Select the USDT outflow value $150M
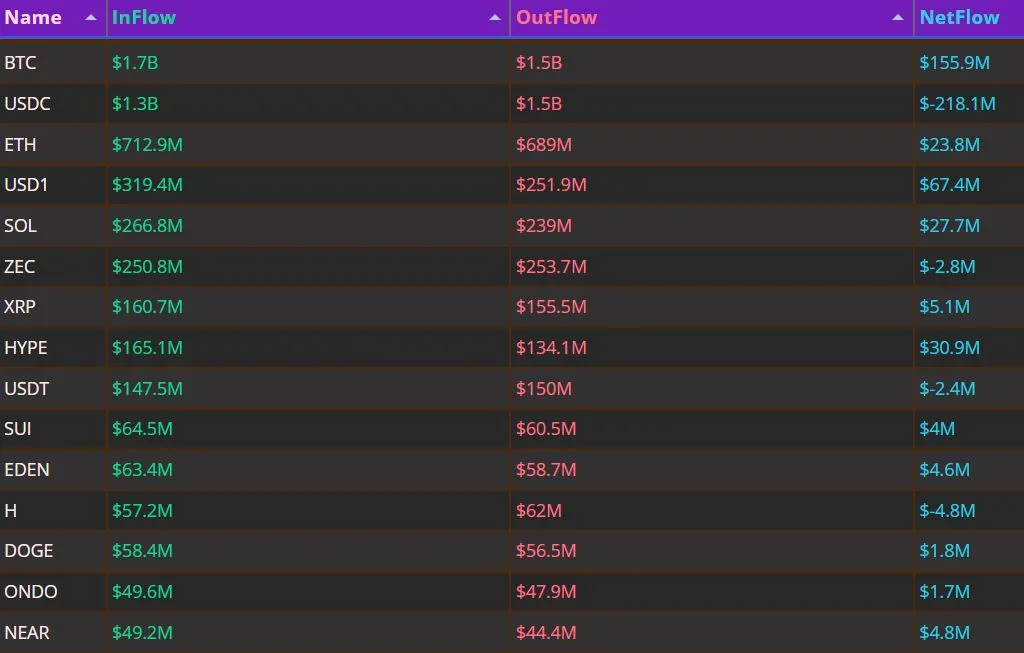Viewport: 1024px width, 653px height. pos(543,389)
